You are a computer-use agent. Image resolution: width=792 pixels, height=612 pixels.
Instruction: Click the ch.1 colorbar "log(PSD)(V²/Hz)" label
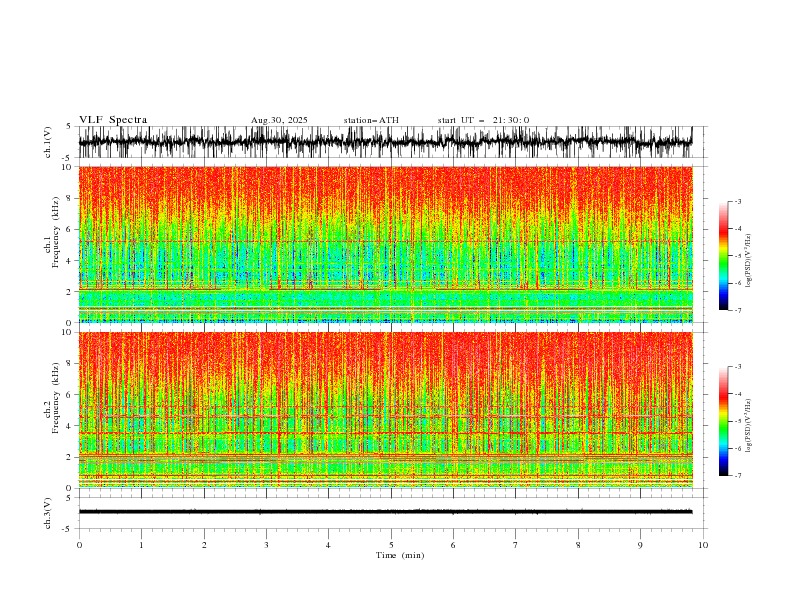750,261
